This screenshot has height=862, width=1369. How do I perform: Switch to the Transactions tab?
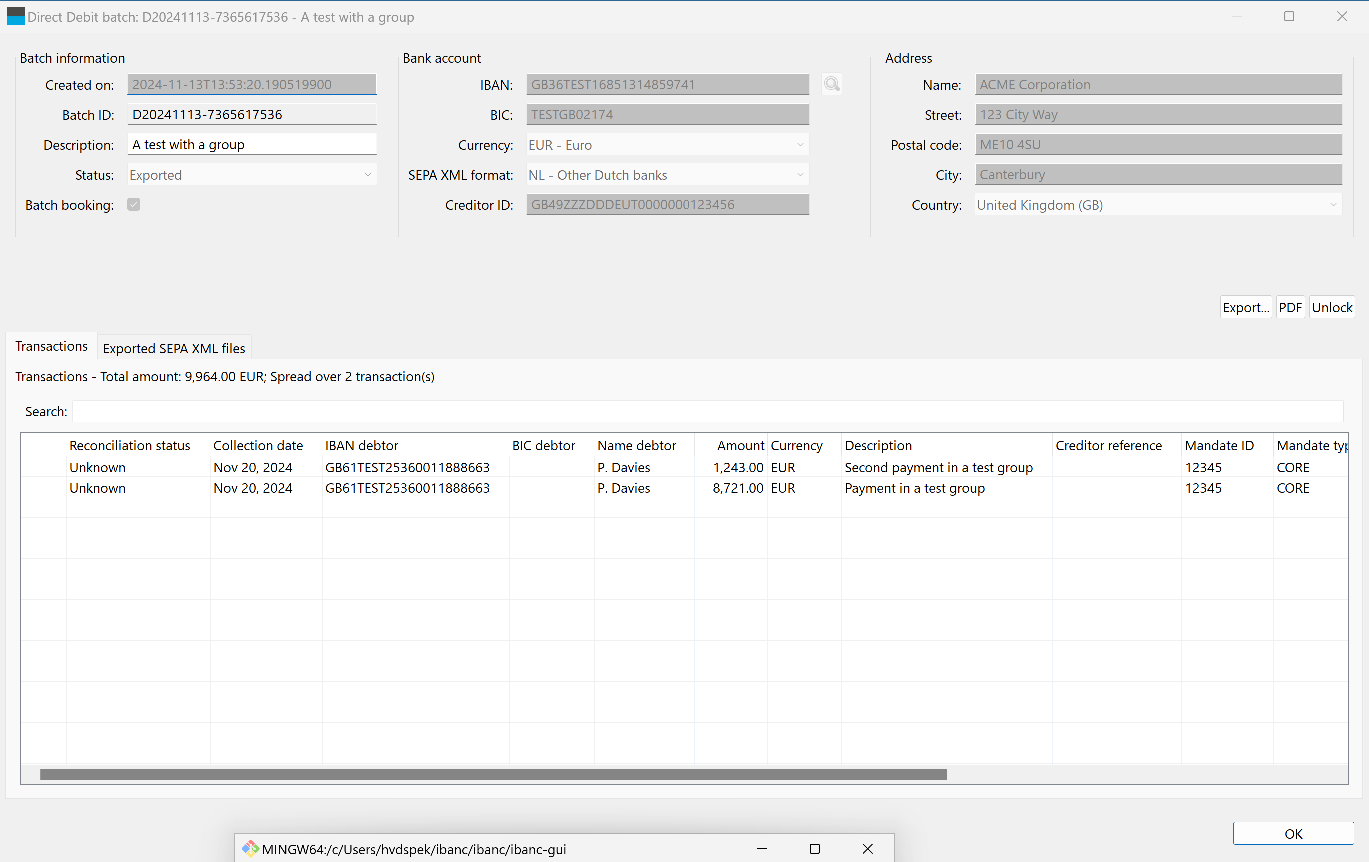pyautogui.click(x=52, y=346)
